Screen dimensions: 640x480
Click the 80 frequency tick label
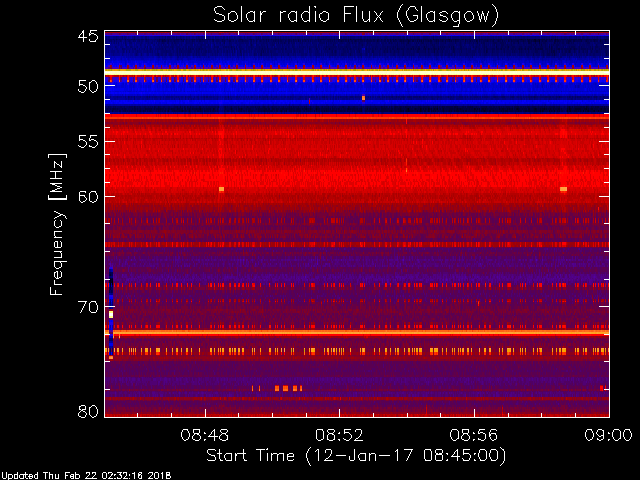[88, 411]
